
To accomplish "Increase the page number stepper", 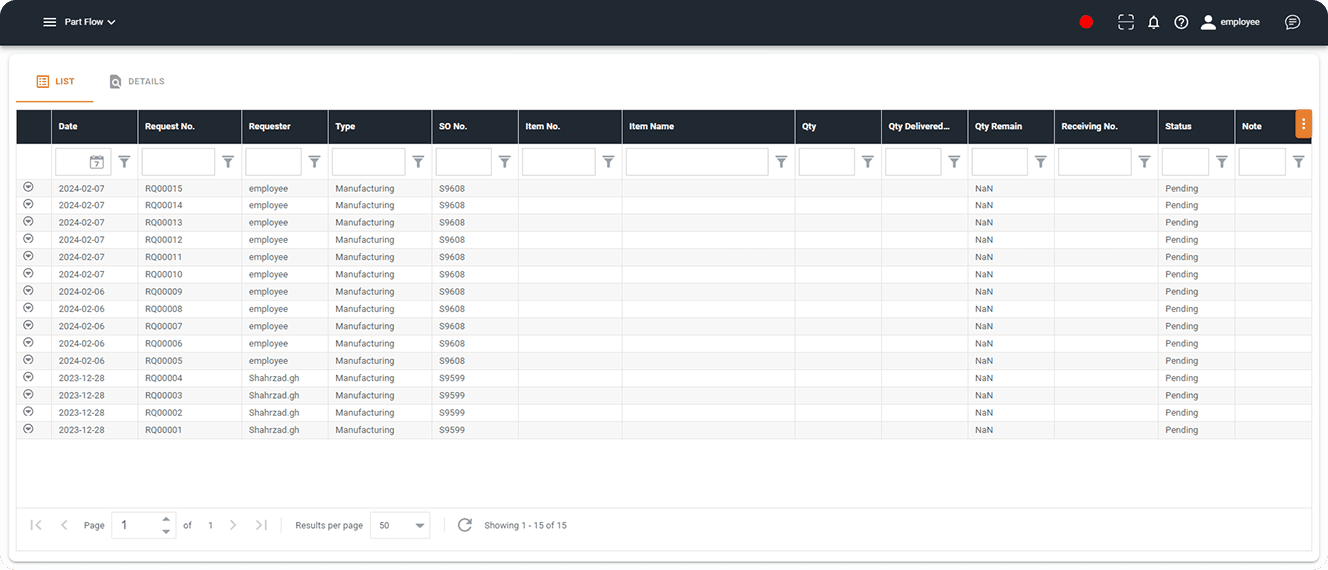I will [166, 519].
